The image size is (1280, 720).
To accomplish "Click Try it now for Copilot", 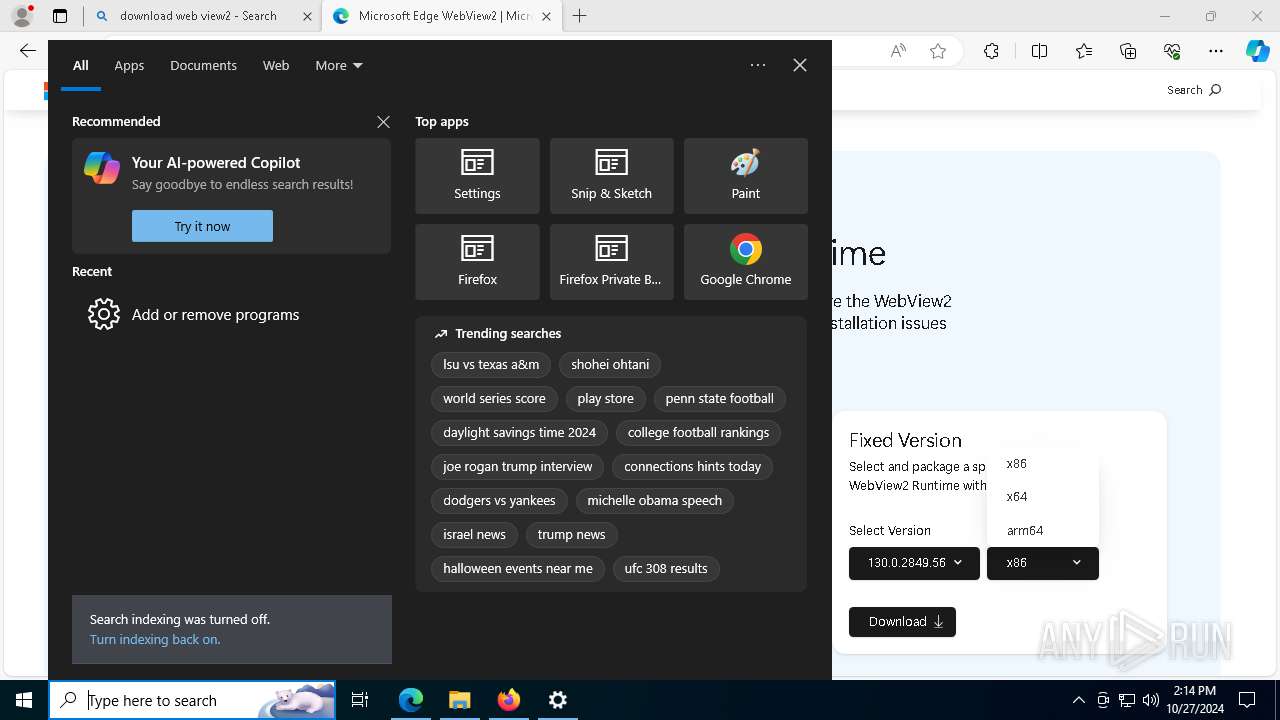I will coord(202,226).
